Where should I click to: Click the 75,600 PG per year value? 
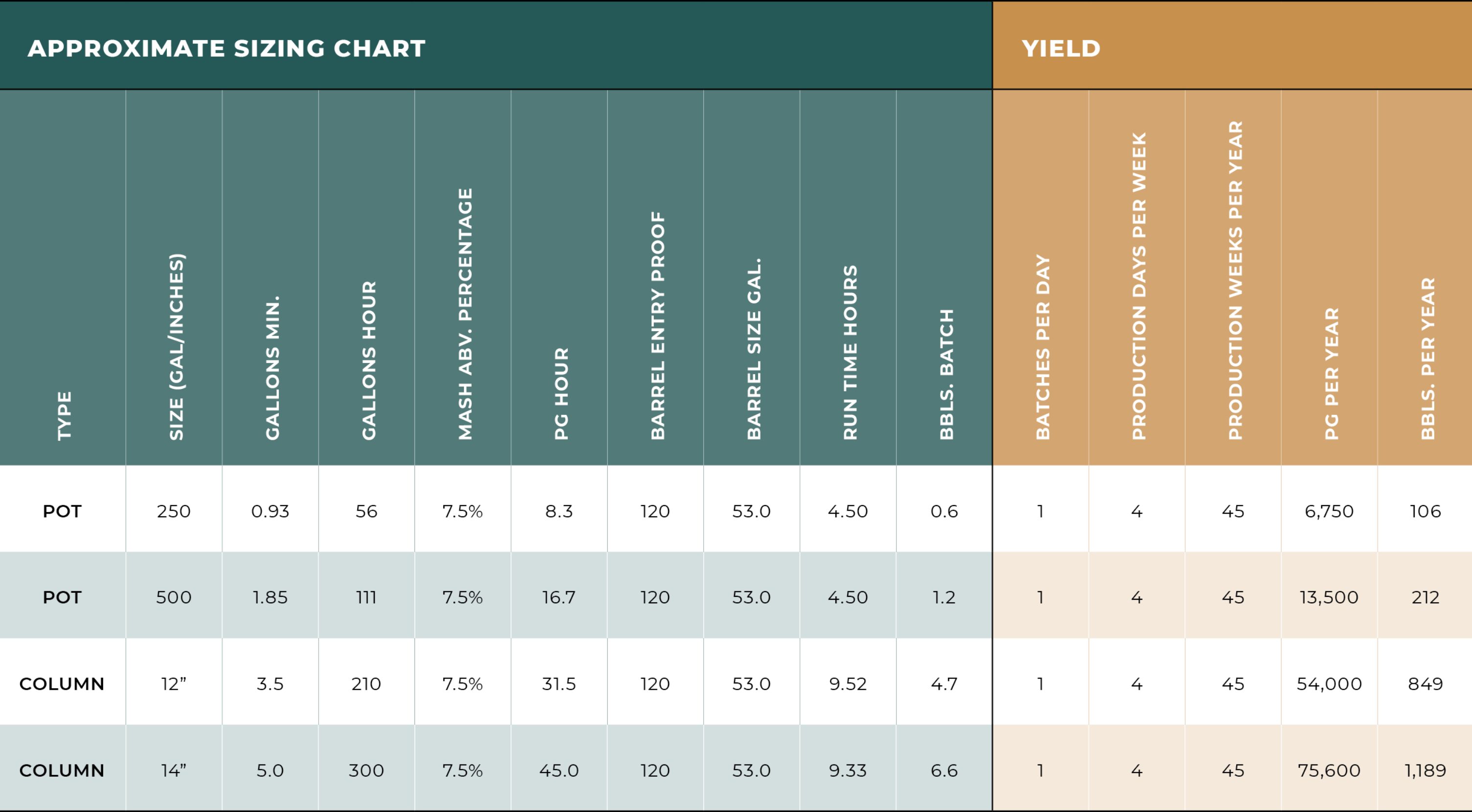point(1329,770)
